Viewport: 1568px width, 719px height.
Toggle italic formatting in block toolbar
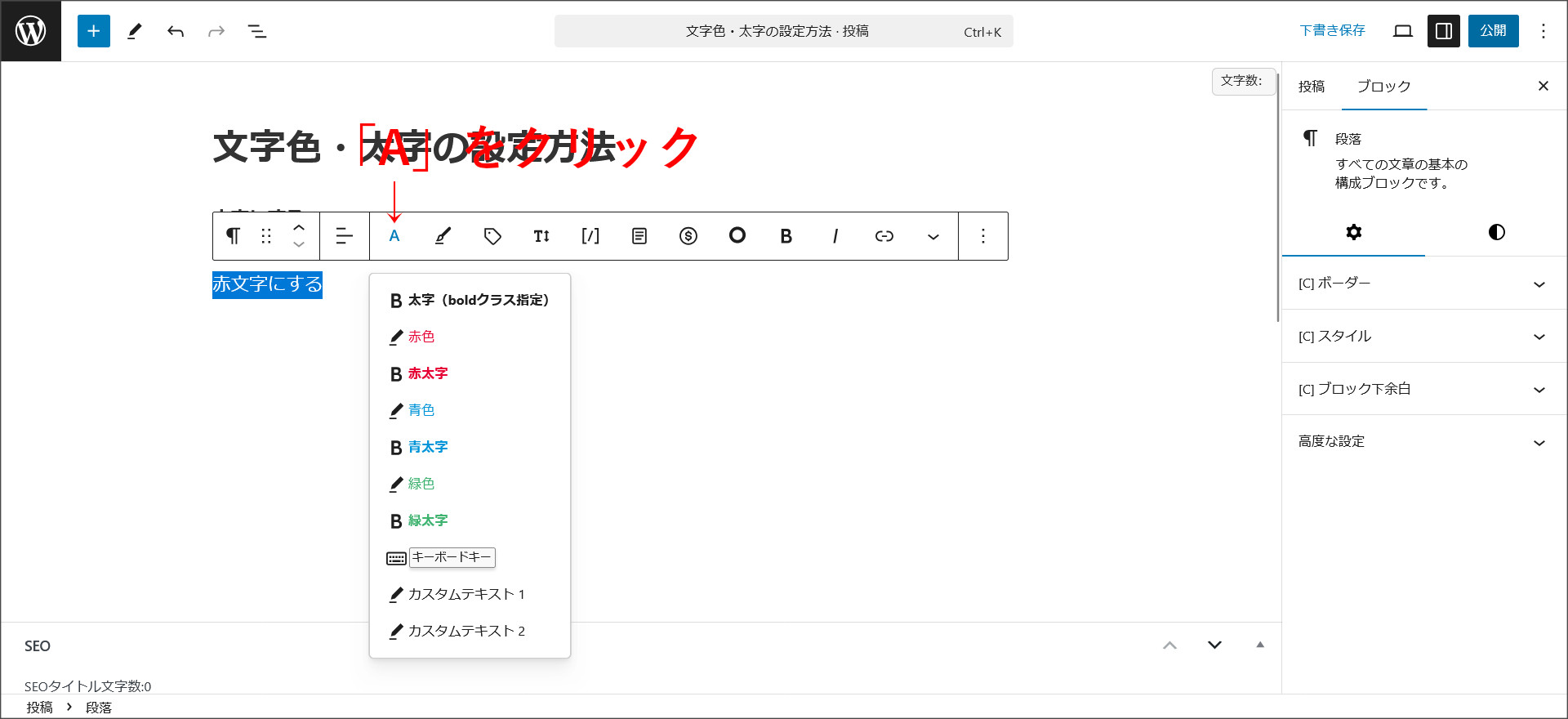click(x=835, y=236)
